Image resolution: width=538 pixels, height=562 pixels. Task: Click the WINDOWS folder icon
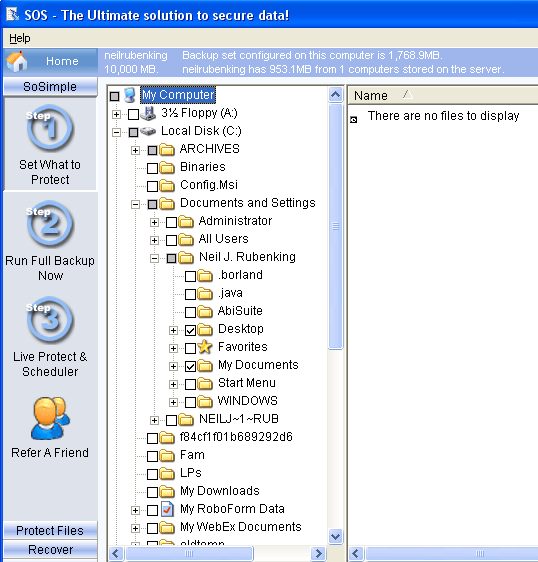tap(205, 401)
